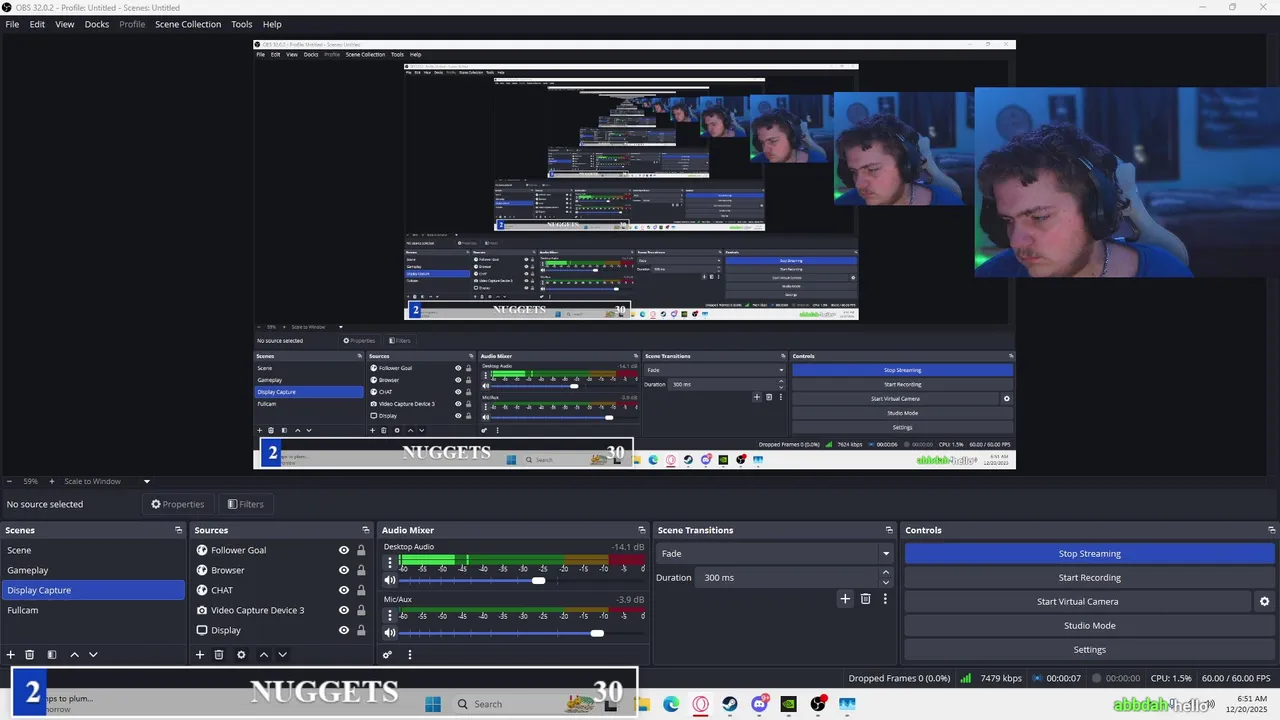Hide the Follower Goal source
Viewport: 1280px width, 720px height.
tap(344, 550)
